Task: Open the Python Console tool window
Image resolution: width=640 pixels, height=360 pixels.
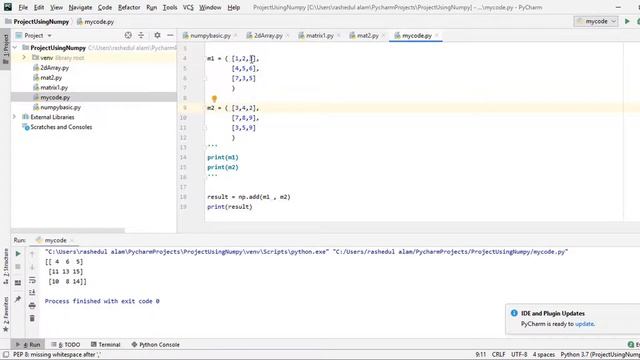Action: coord(156,344)
